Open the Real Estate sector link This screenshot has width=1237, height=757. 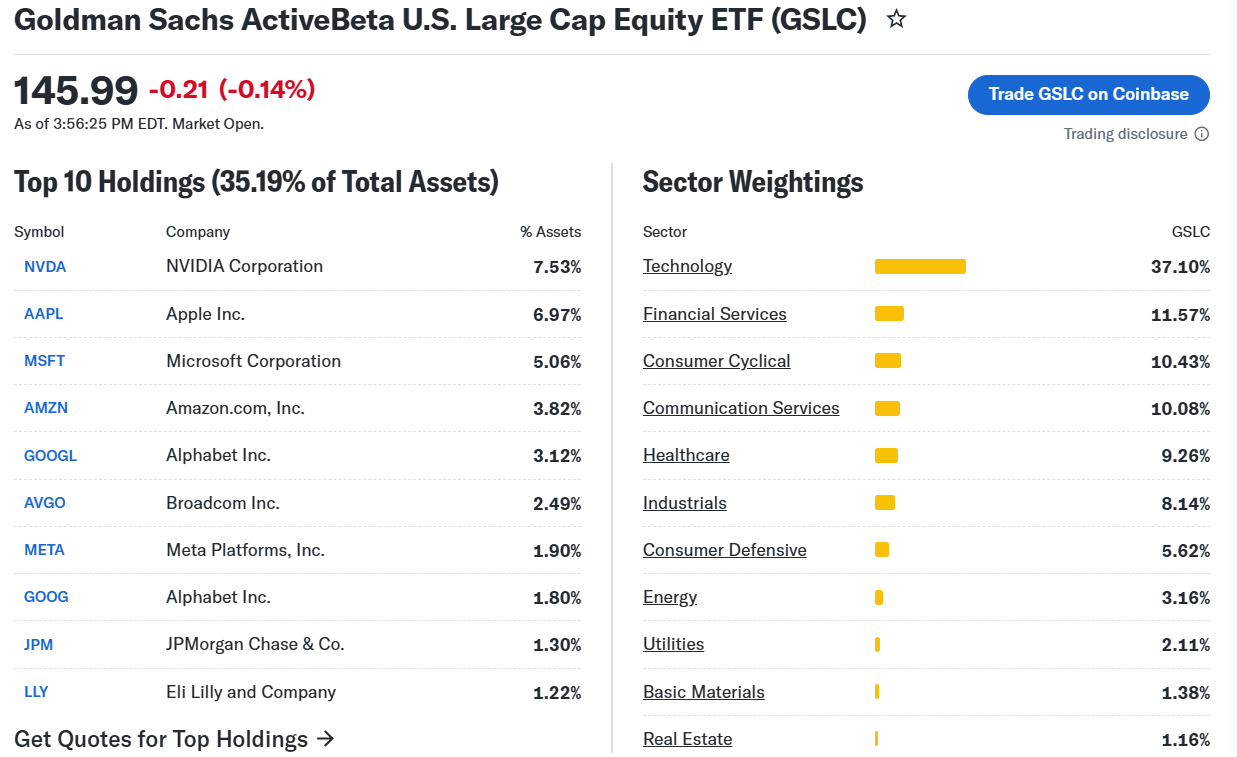pos(687,739)
